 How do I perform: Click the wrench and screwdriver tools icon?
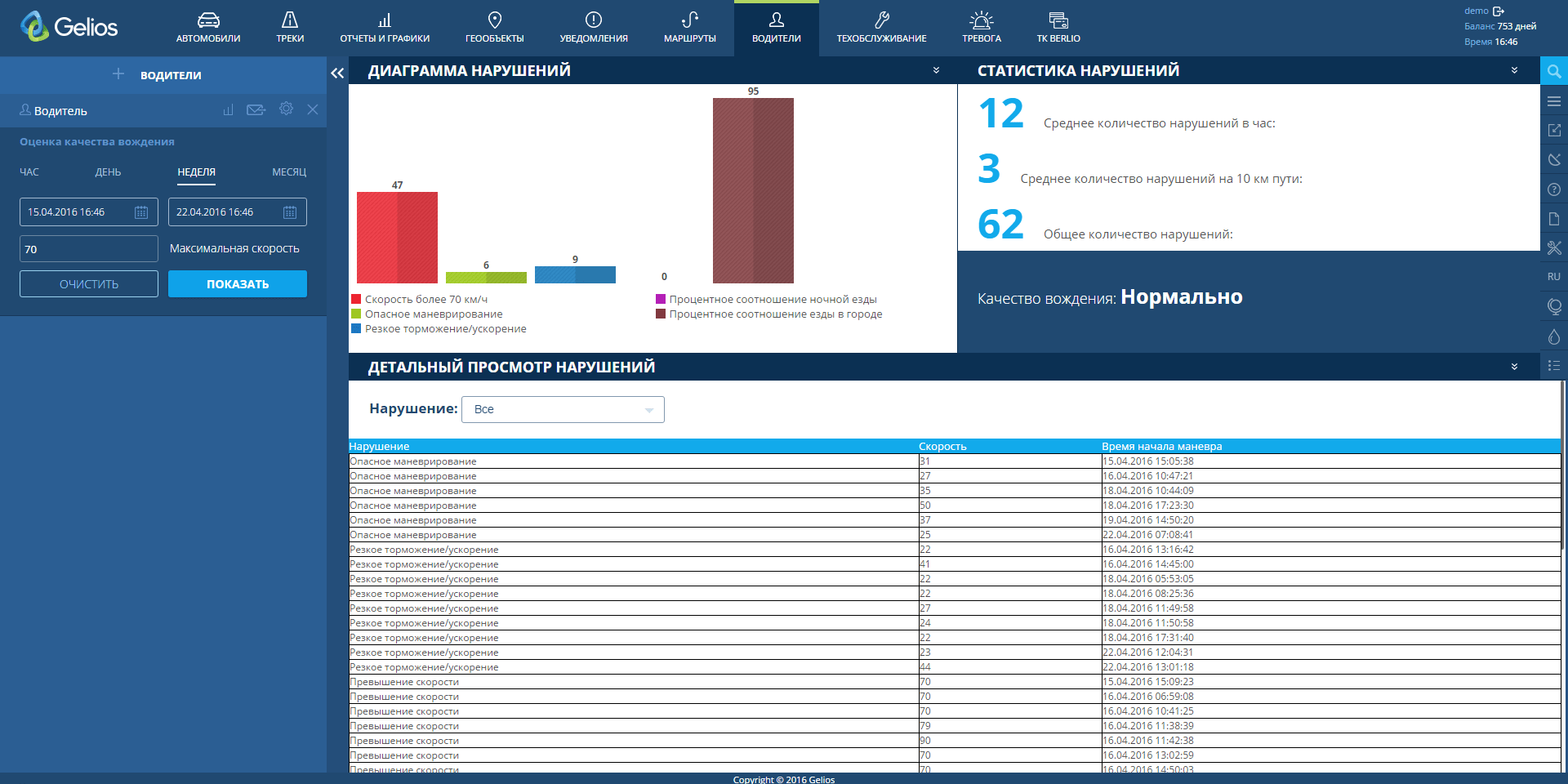pyautogui.click(x=1553, y=248)
